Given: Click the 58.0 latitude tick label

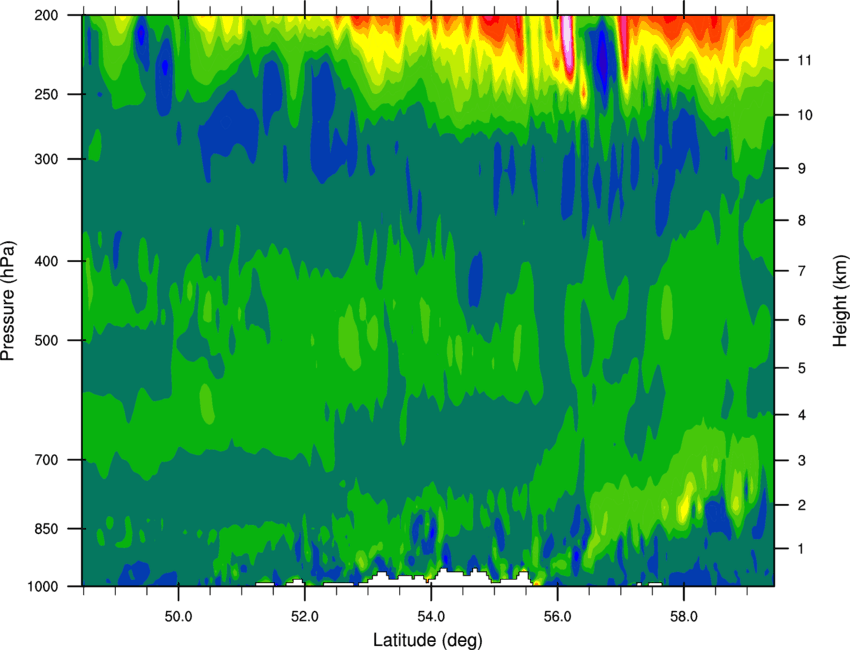Looking at the screenshot, I should 684,617.
